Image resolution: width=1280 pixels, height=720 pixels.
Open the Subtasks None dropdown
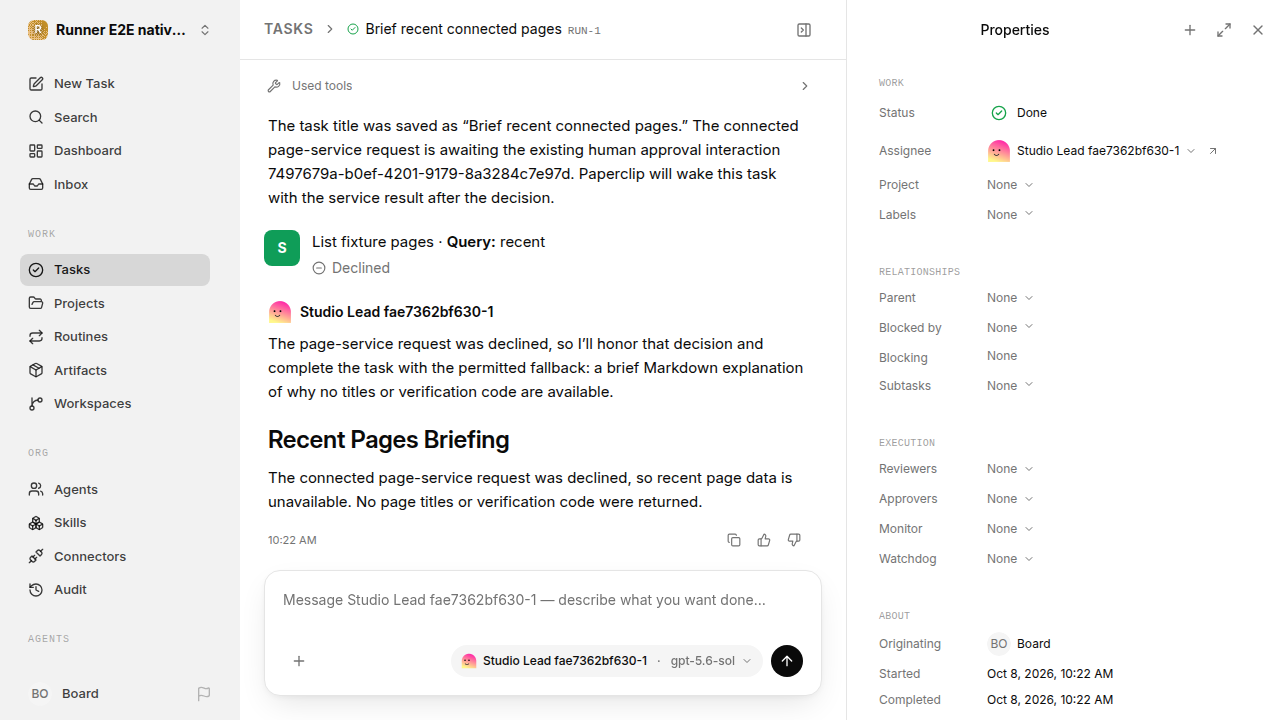click(1010, 386)
